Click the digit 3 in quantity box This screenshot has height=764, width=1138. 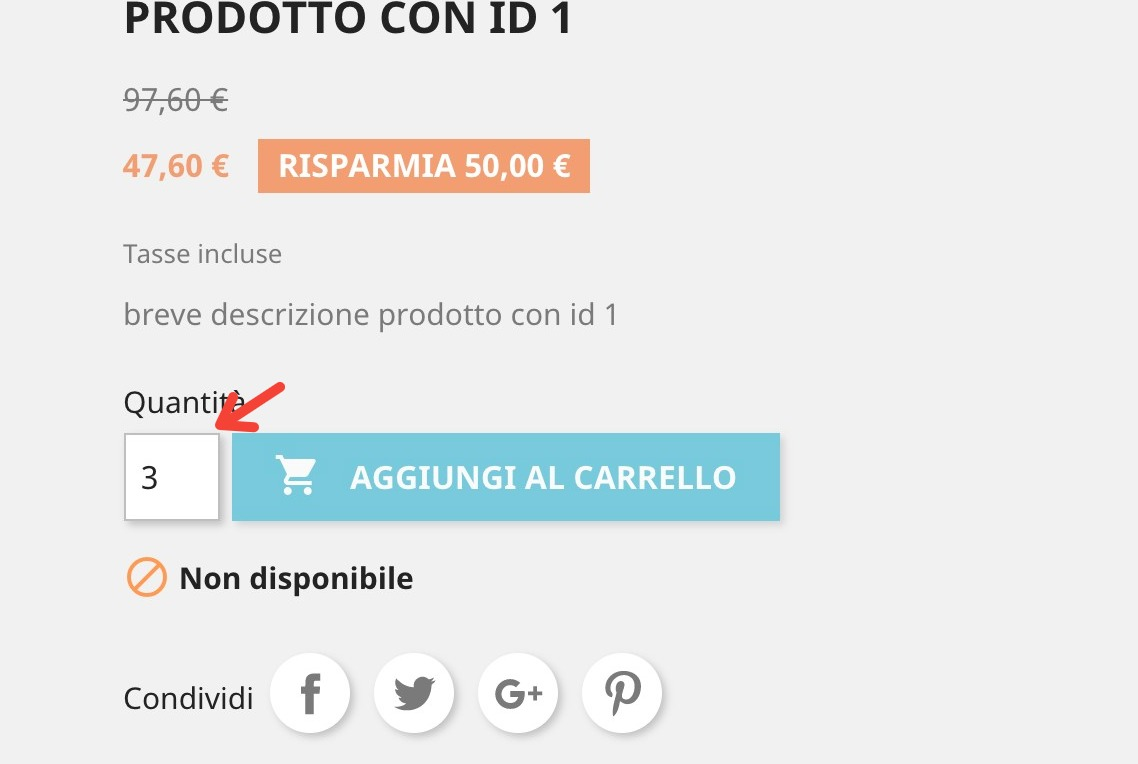tap(150, 477)
